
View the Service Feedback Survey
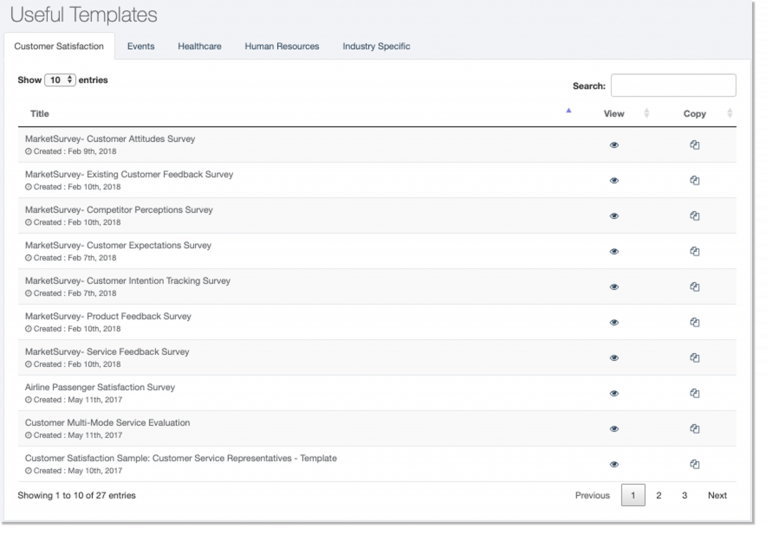(614, 358)
